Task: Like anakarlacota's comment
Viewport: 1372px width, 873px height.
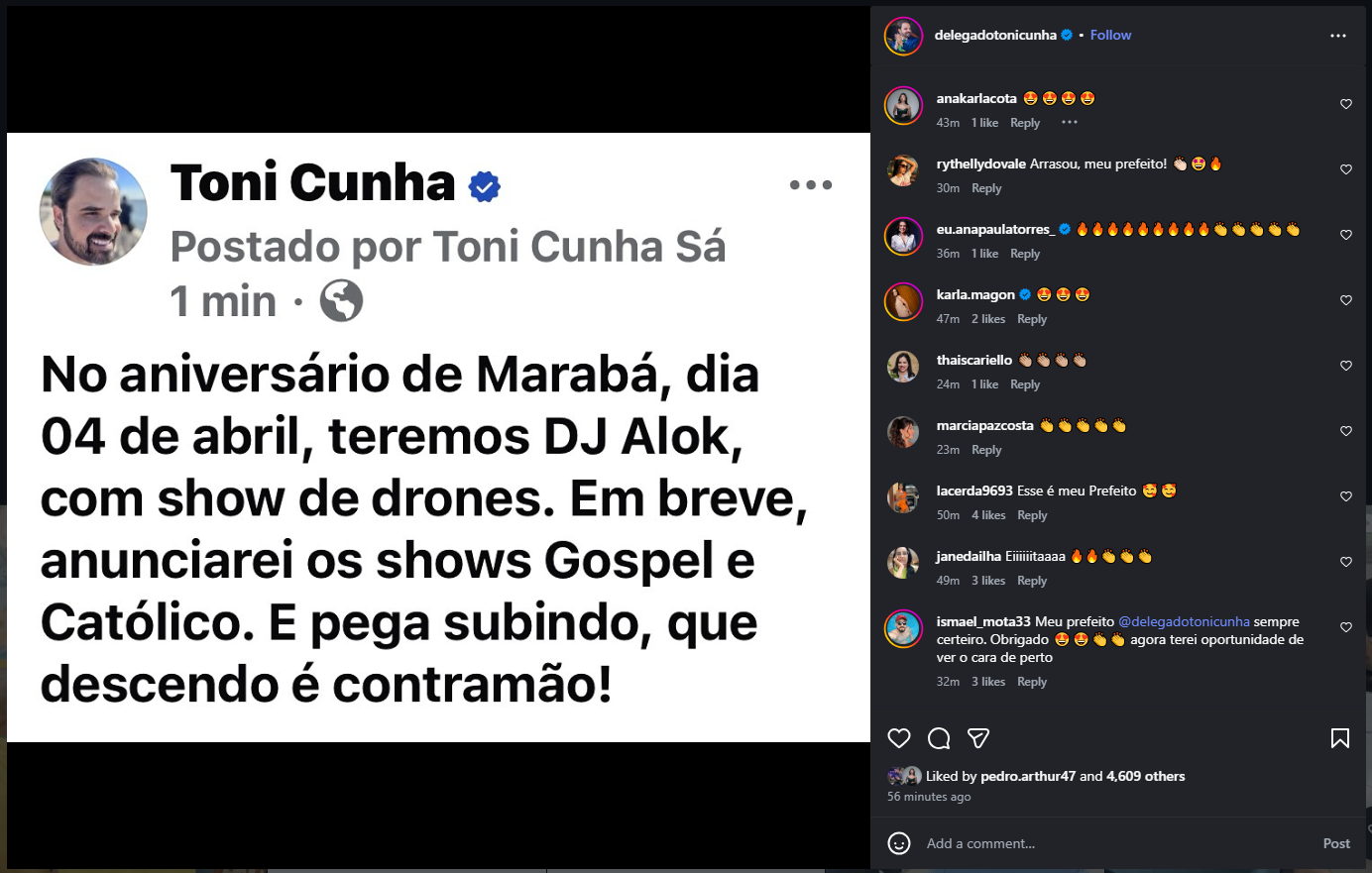Action: click(1346, 104)
